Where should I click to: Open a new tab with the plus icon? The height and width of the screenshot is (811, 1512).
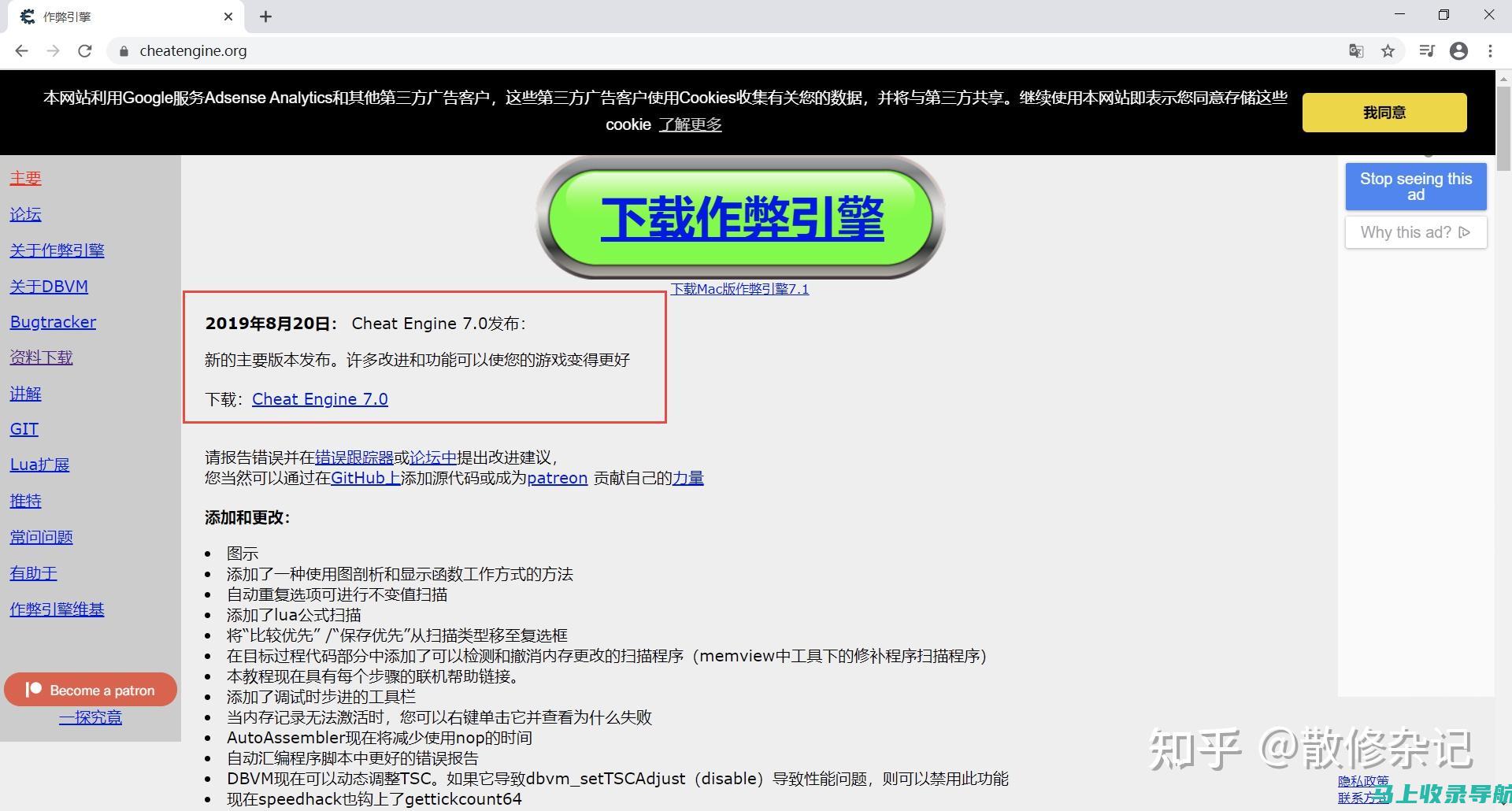click(266, 17)
